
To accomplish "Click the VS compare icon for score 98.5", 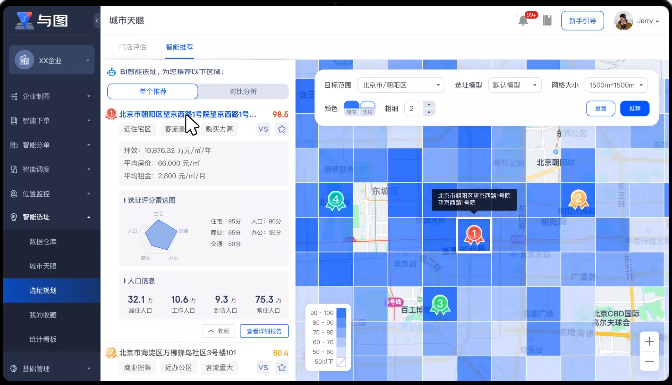I will pyautogui.click(x=263, y=129).
